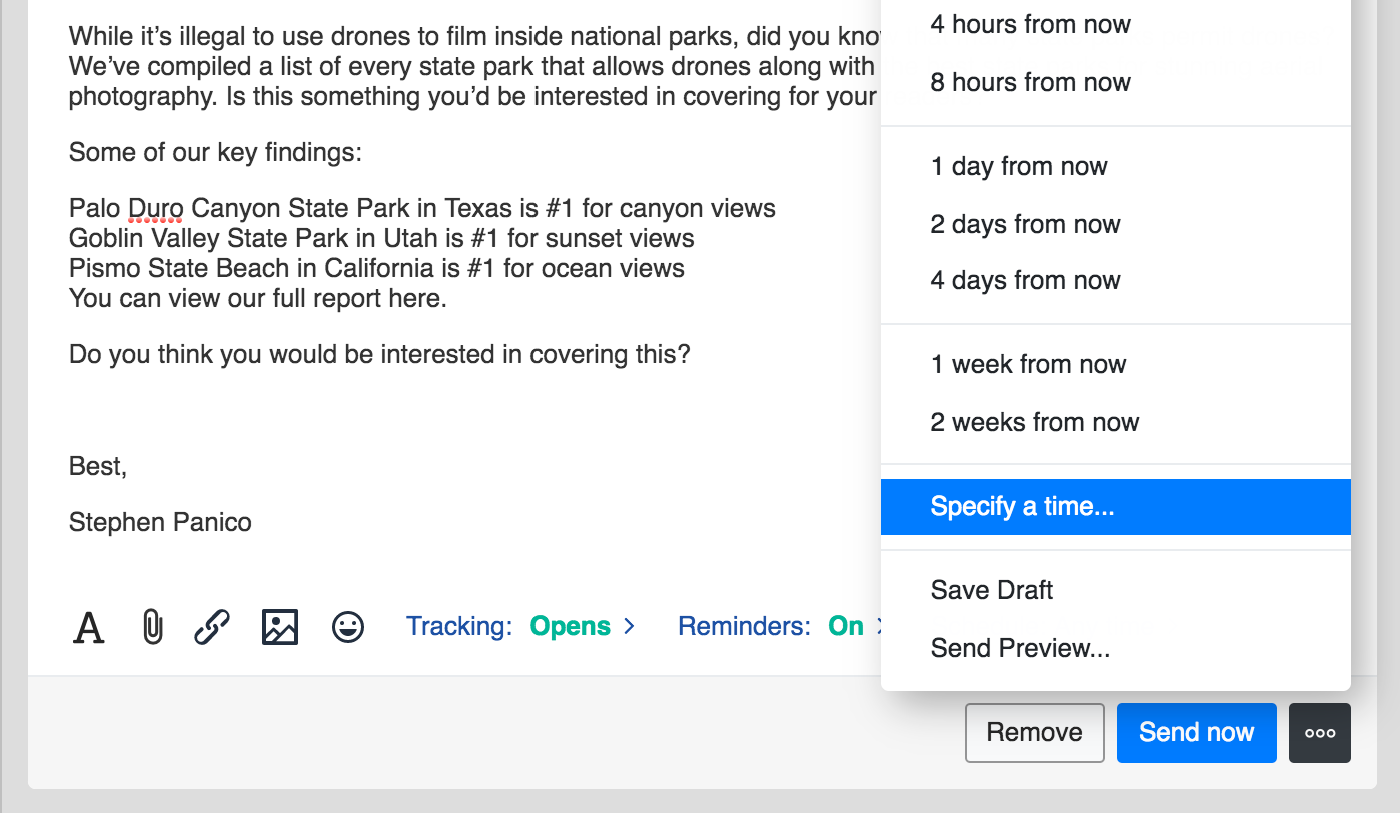Select "1 day from now" option
Image resolution: width=1400 pixels, height=813 pixels.
[x=1018, y=166]
